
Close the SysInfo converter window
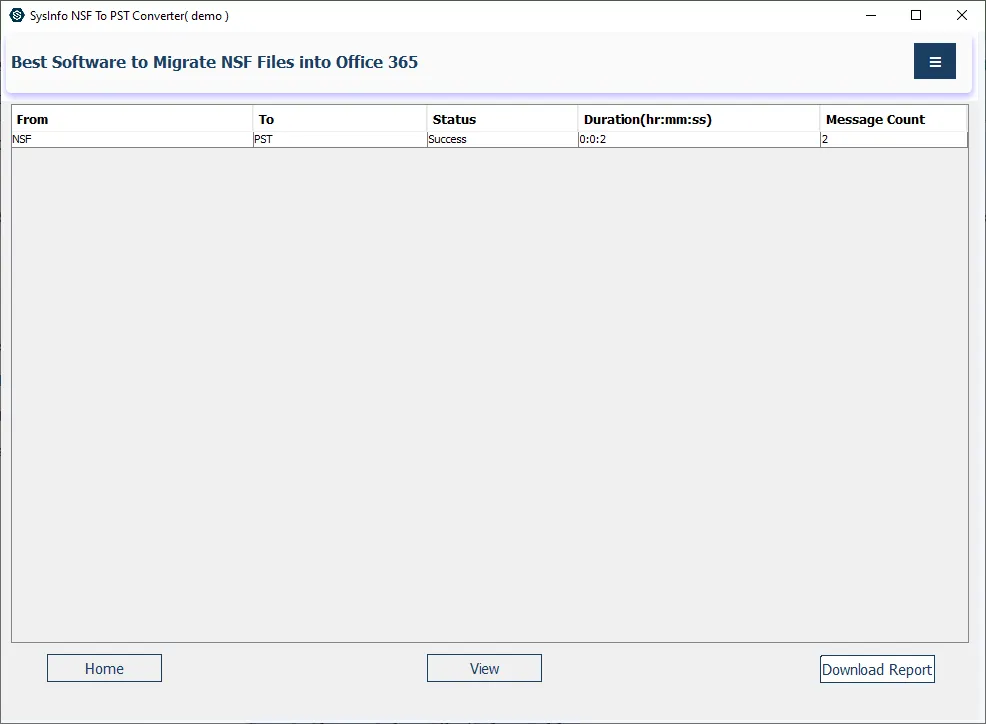[x=961, y=16]
